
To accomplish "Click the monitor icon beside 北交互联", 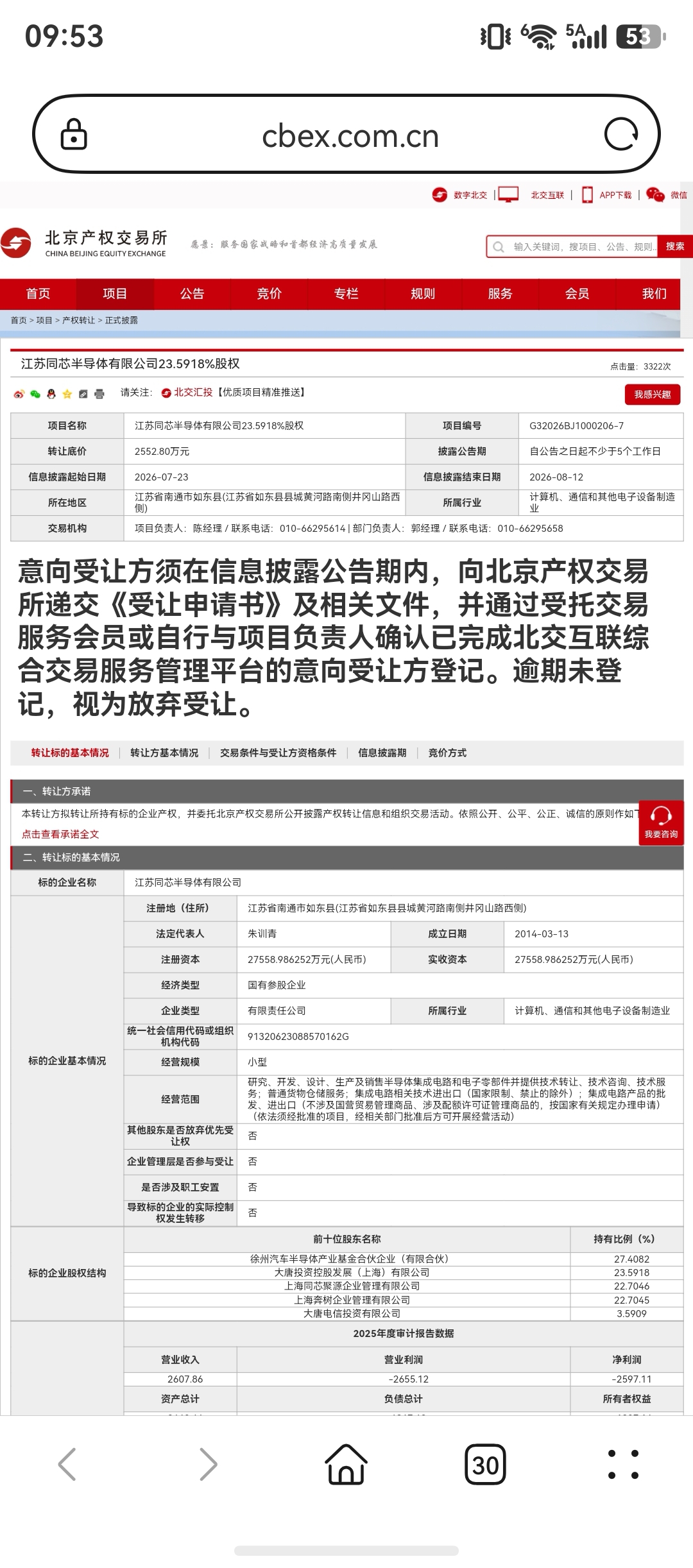I will pos(508,194).
